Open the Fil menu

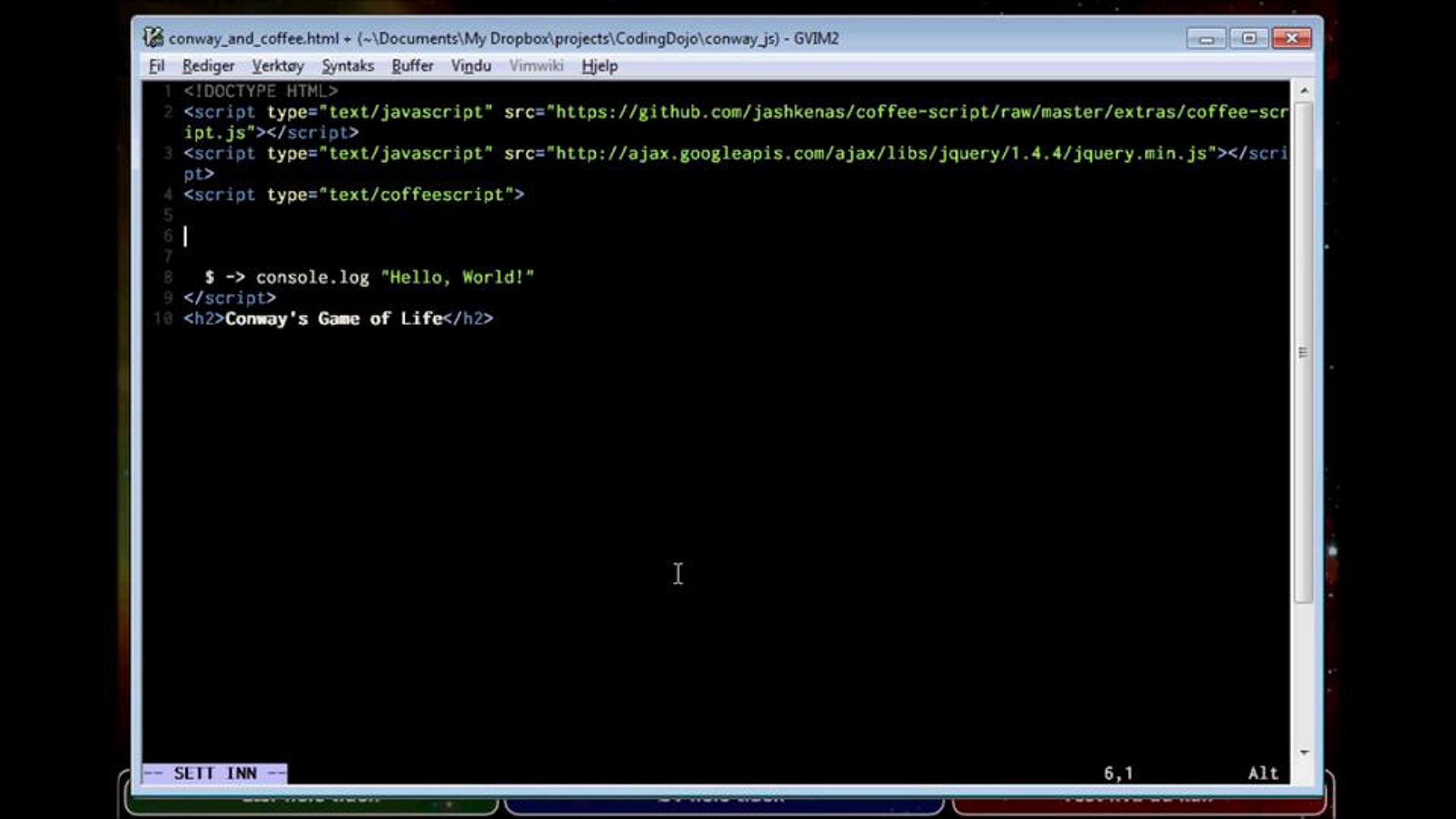tap(157, 66)
